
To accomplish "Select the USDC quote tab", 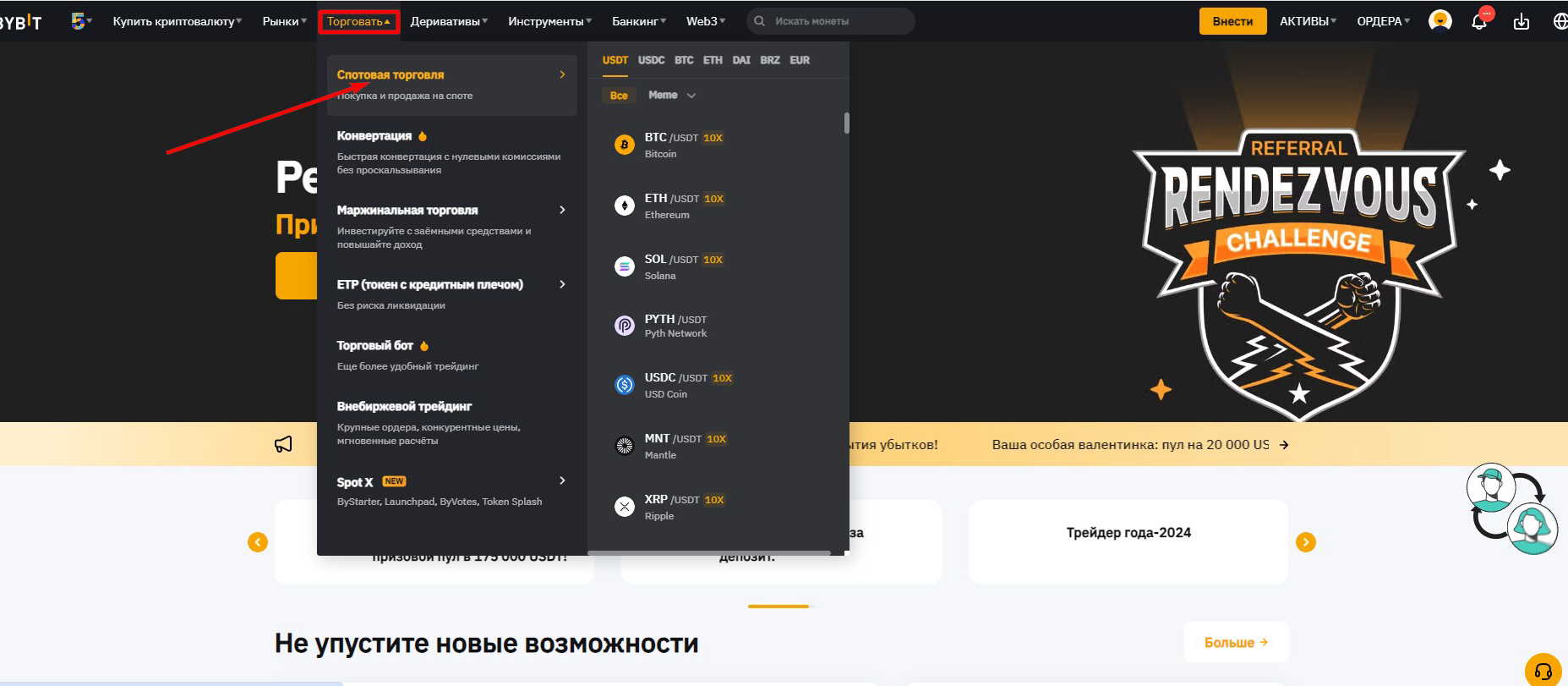I will tap(652, 60).
